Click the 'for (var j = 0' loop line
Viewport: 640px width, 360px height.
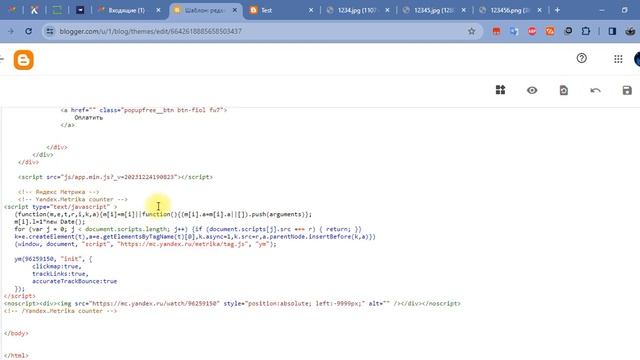[188, 229]
